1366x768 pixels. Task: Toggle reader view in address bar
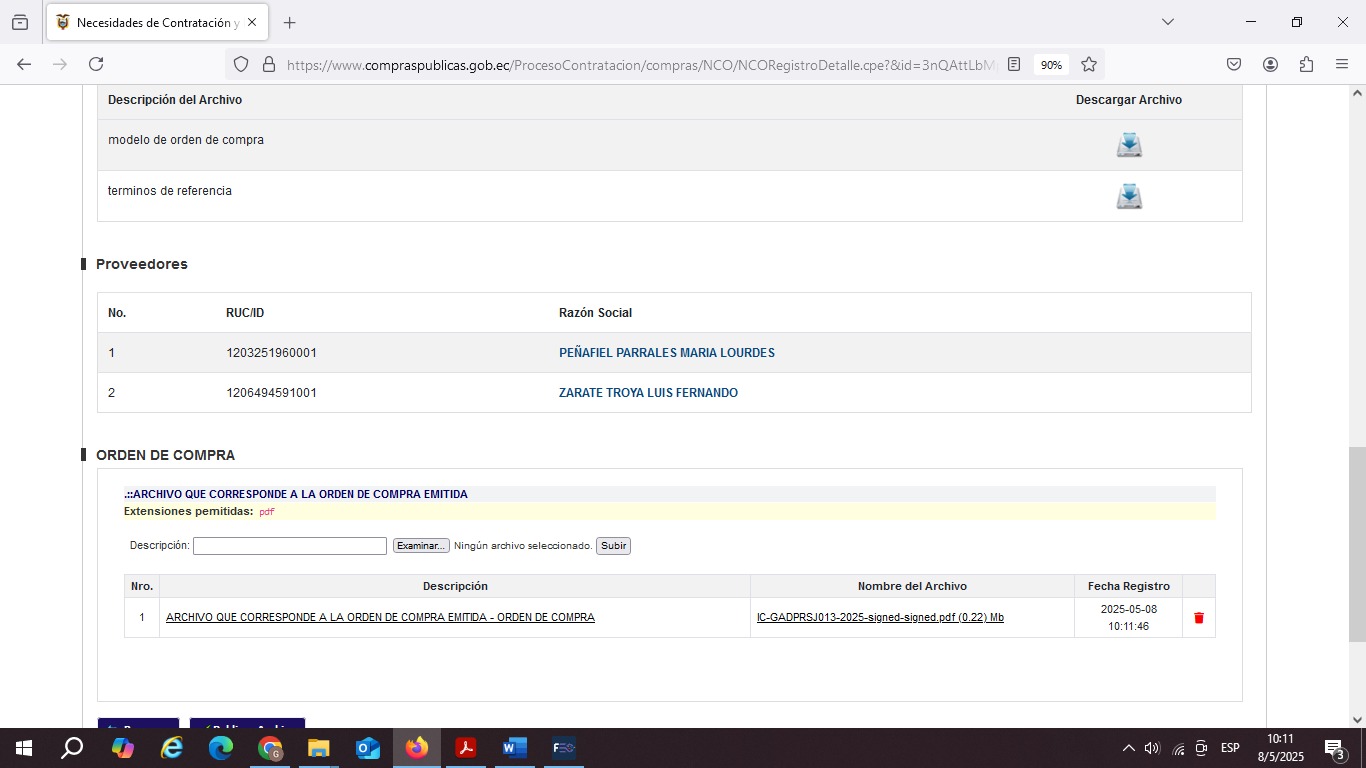coord(1014,64)
